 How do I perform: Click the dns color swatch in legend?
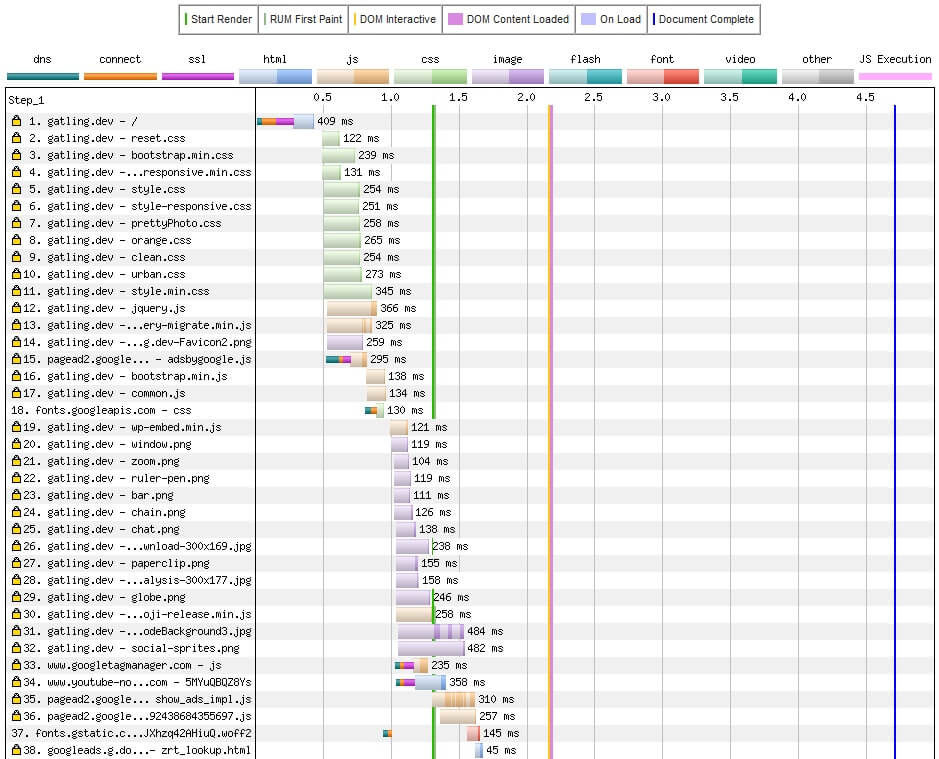[x=42, y=76]
